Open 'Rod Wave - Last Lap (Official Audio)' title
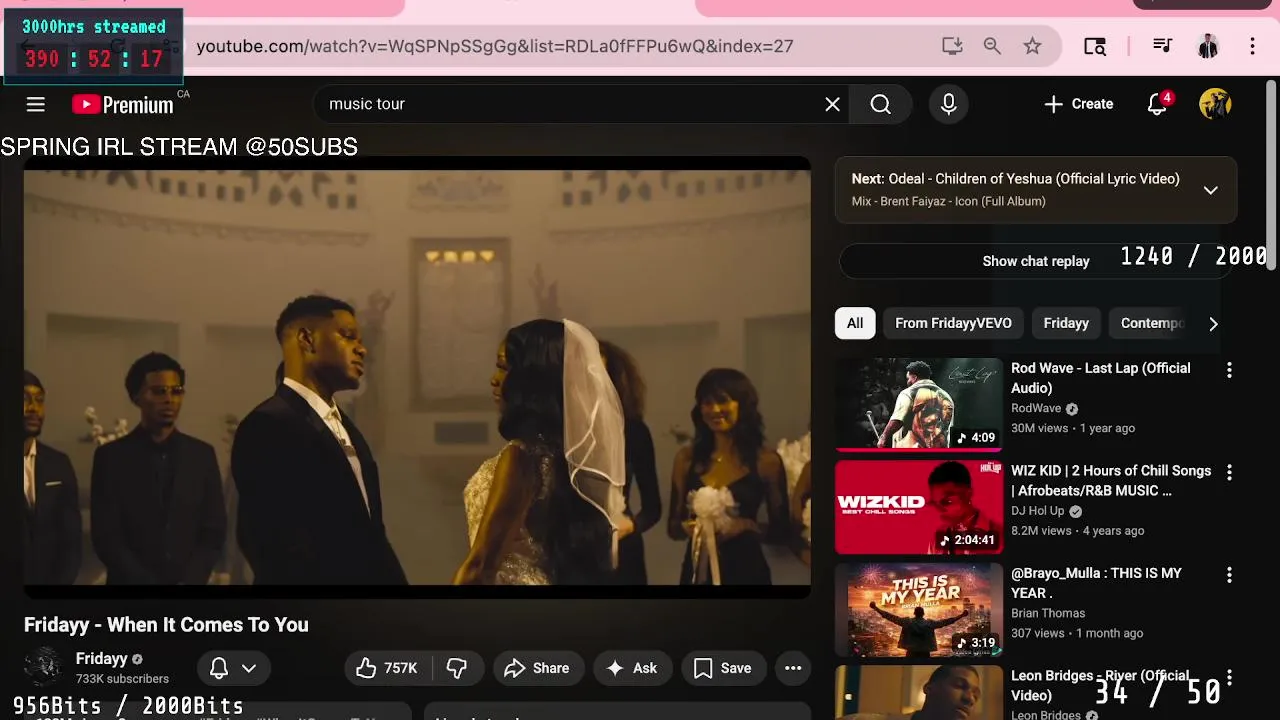 (x=1101, y=378)
